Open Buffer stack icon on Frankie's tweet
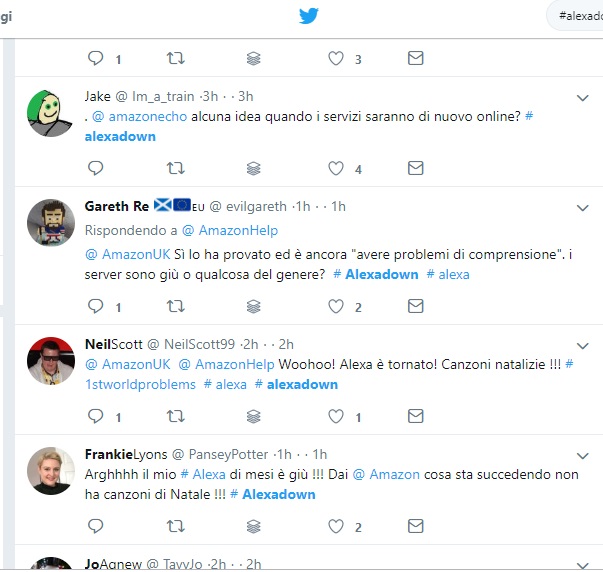This screenshot has width=603, height=572. coord(253,526)
